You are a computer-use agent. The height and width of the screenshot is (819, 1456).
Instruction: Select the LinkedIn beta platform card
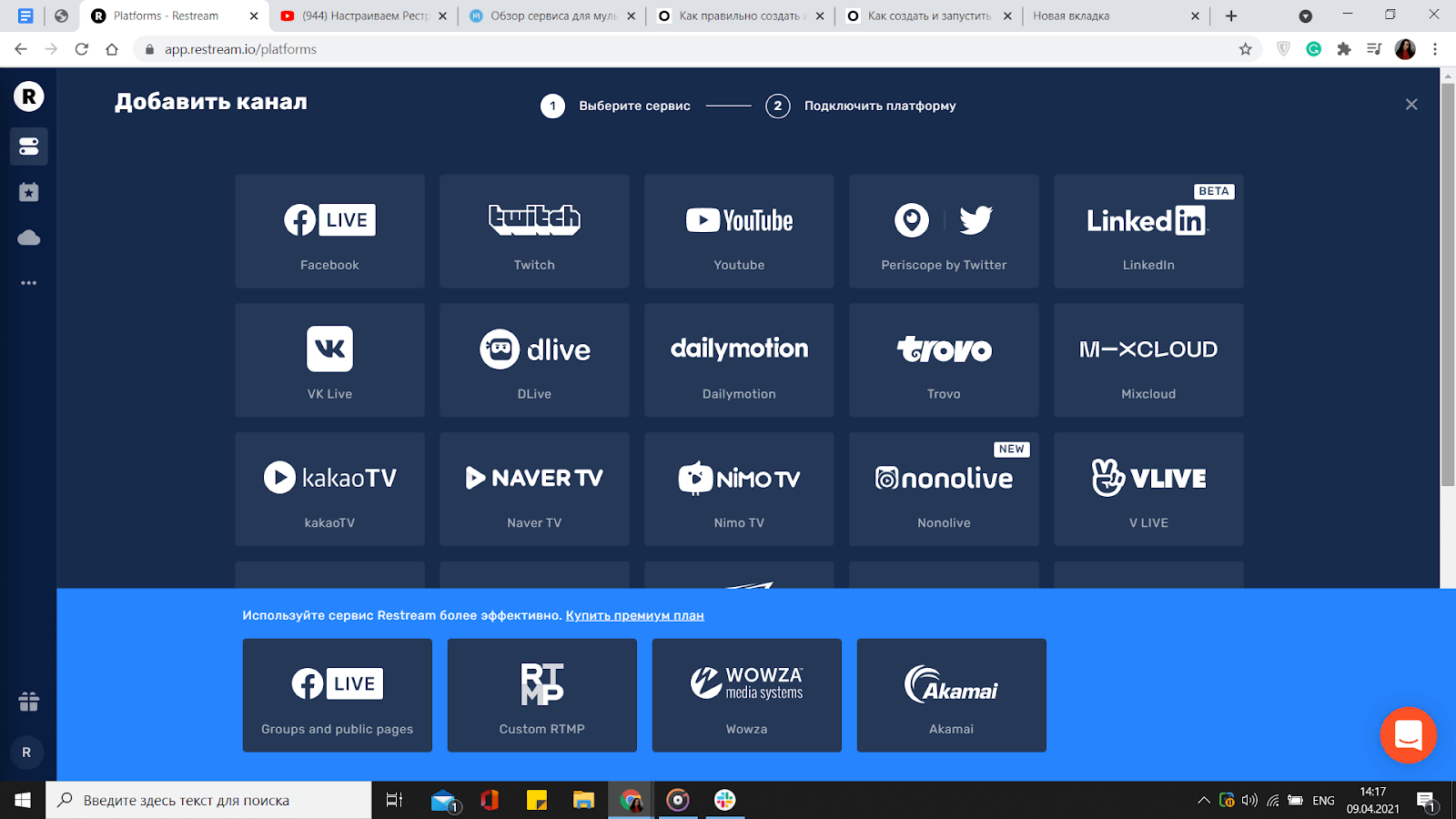click(1148, 232)
